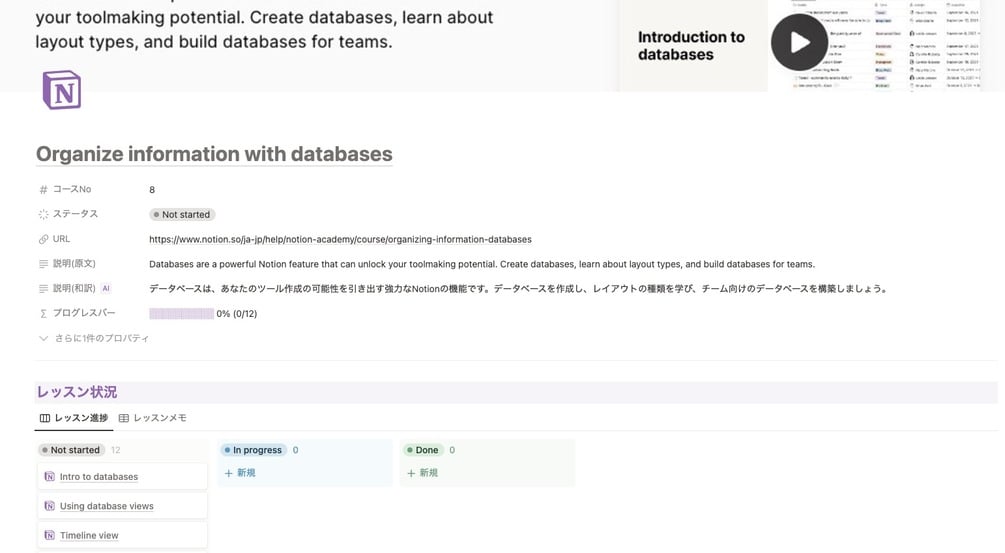Switch to the レッスン進捗 tab
Image resolution: width=1005 pixels, height=553 pixels.
(73, 418)
